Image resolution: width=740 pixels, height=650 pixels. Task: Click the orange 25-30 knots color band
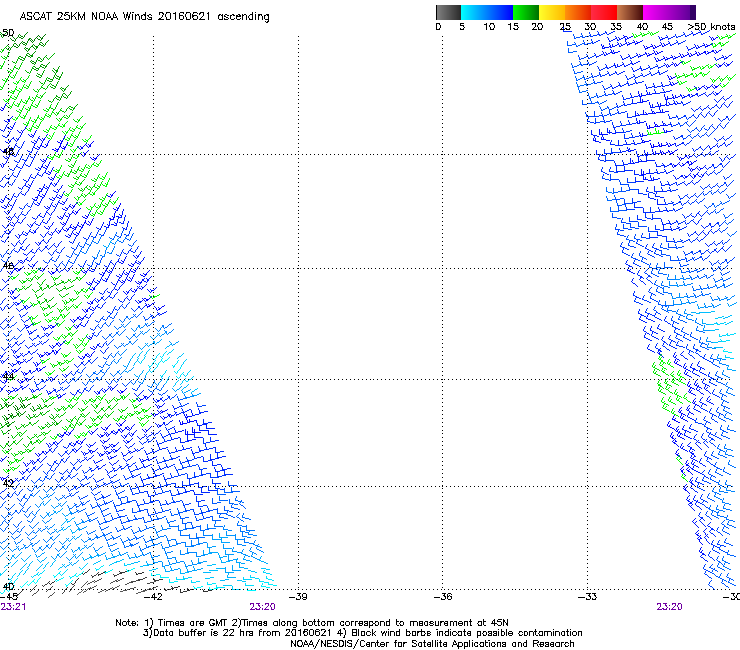tap(578, 12)
